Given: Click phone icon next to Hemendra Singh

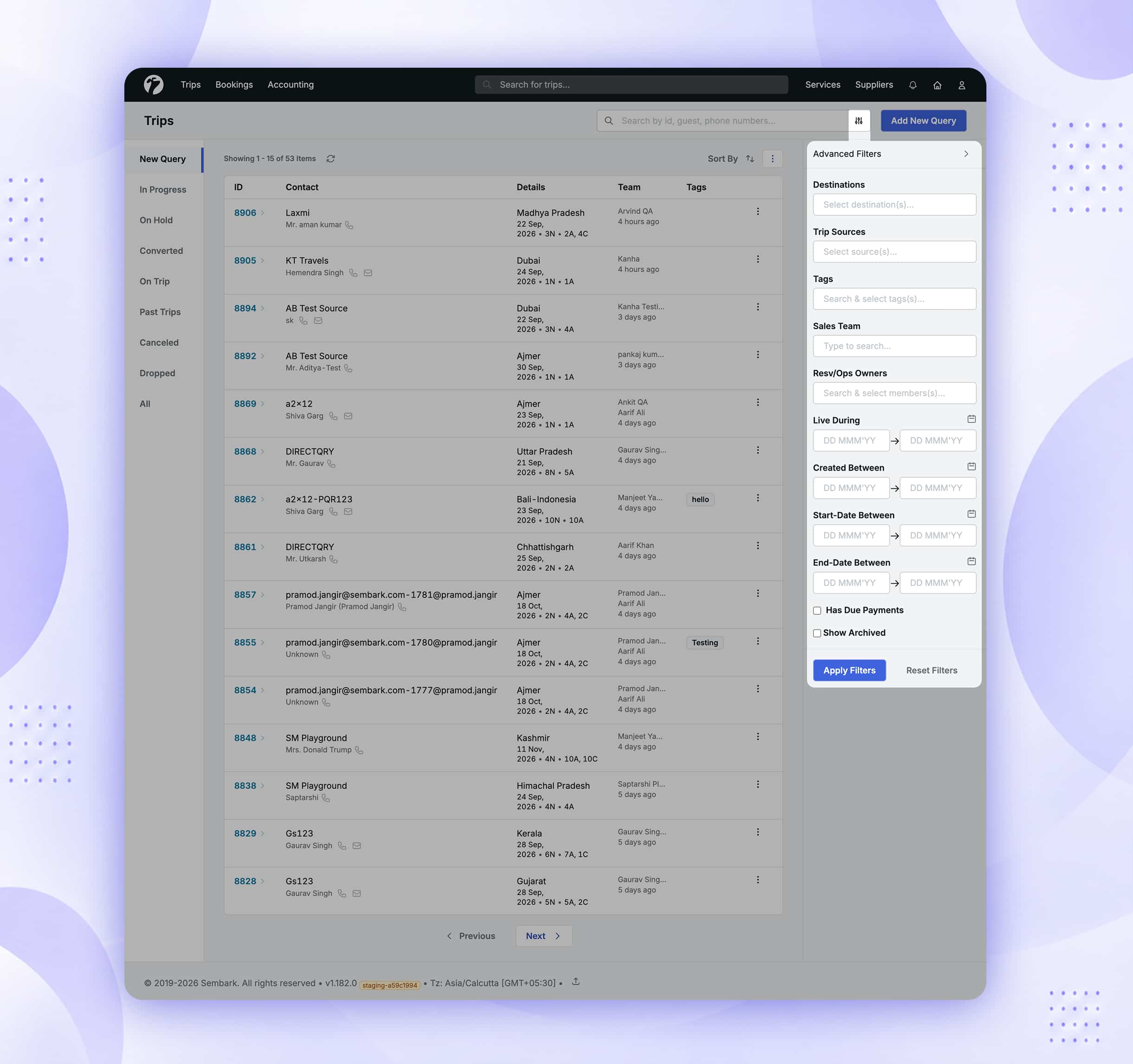Looking at the screenshot, I should [x=354, y=273].
